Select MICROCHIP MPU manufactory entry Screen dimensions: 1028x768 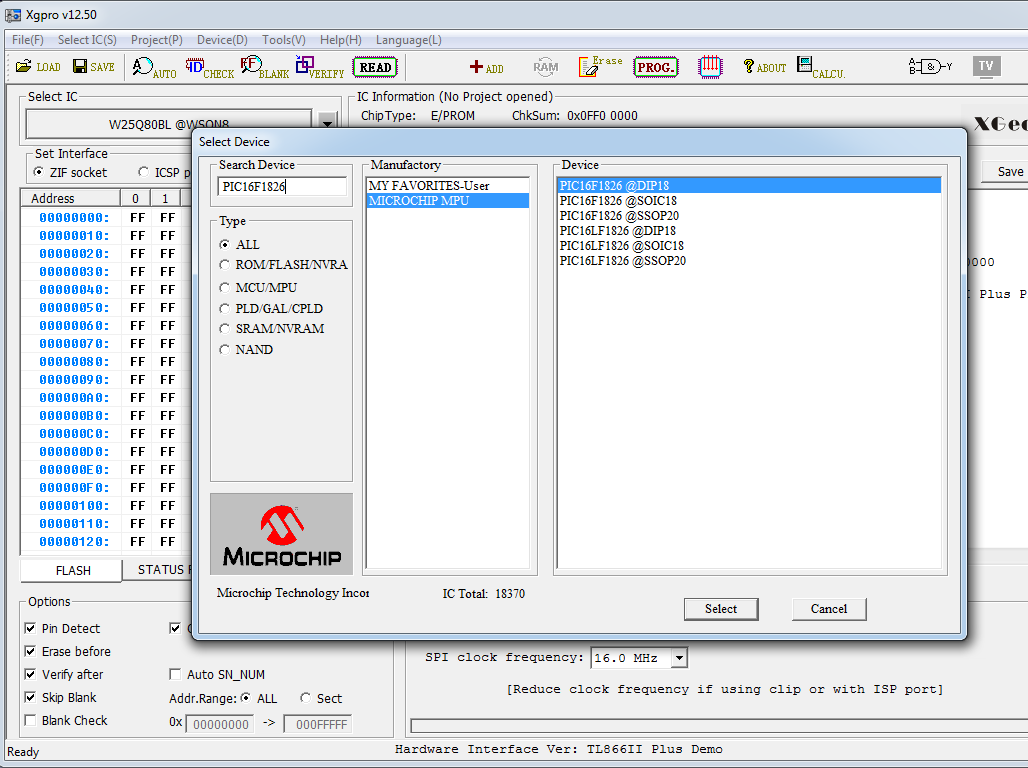coord(448,201)
